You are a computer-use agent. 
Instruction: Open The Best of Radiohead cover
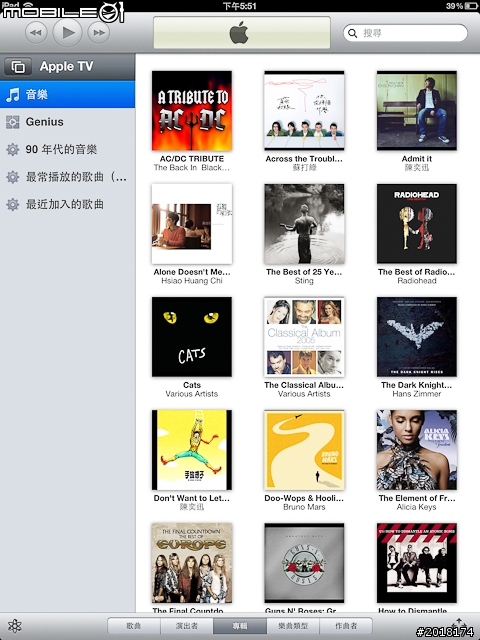coord(417,224)
